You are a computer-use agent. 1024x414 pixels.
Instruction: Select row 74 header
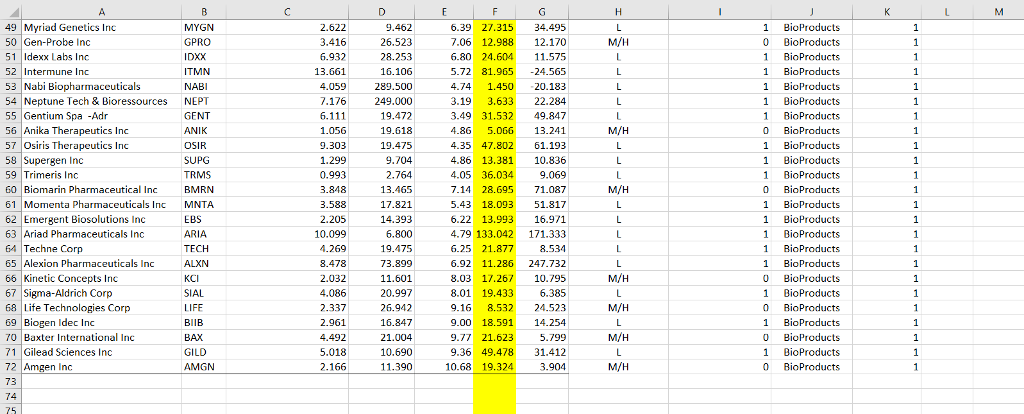(10, 396)
